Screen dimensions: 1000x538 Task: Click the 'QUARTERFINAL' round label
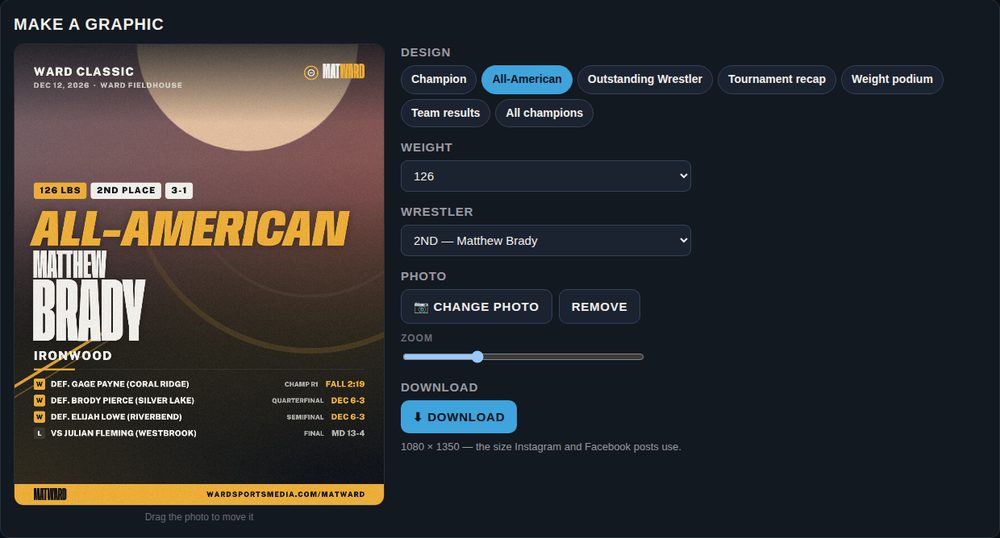coord(298,401)
